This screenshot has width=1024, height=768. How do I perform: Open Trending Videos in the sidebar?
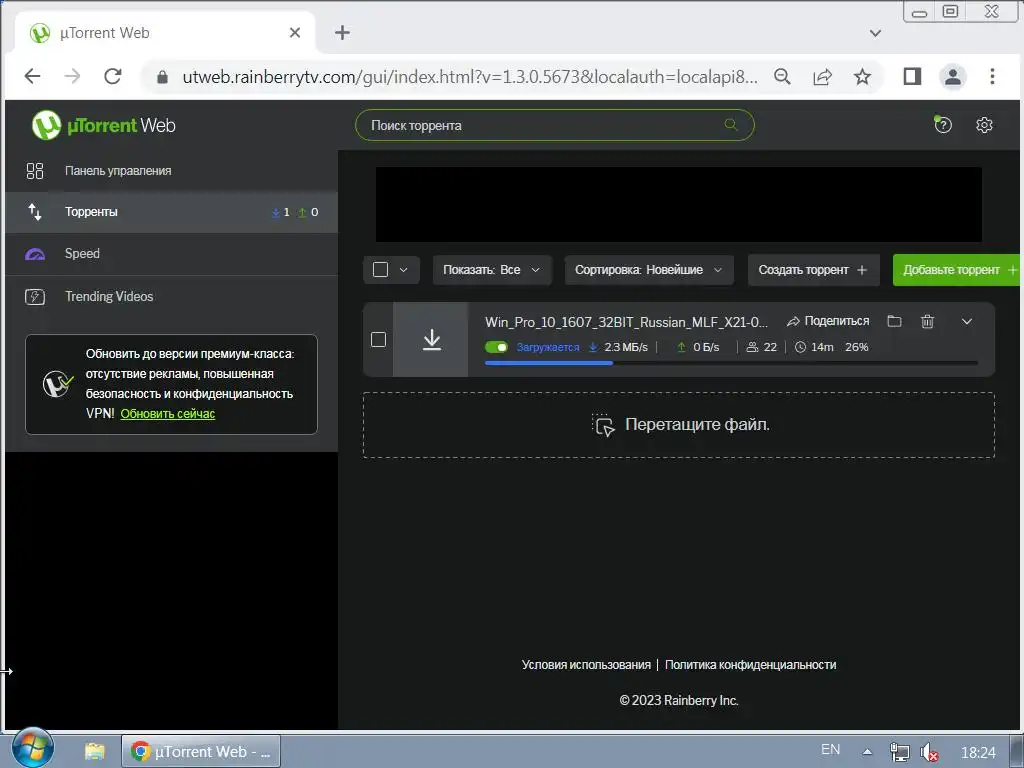[x=171, y=296]
